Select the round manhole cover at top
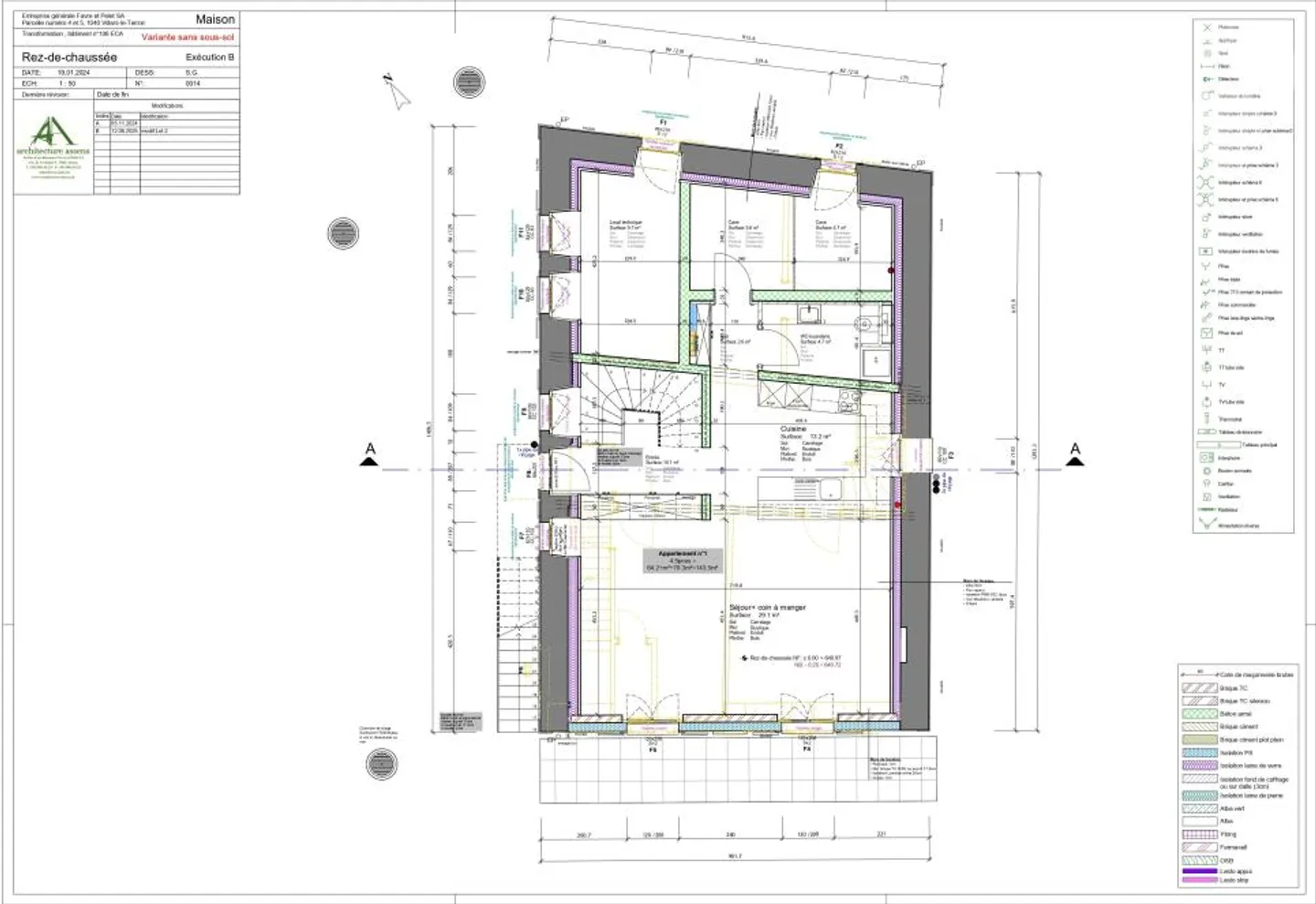The height and width of the screenshot is (904, 1316). pyautogui.click(x=471, y=82)
